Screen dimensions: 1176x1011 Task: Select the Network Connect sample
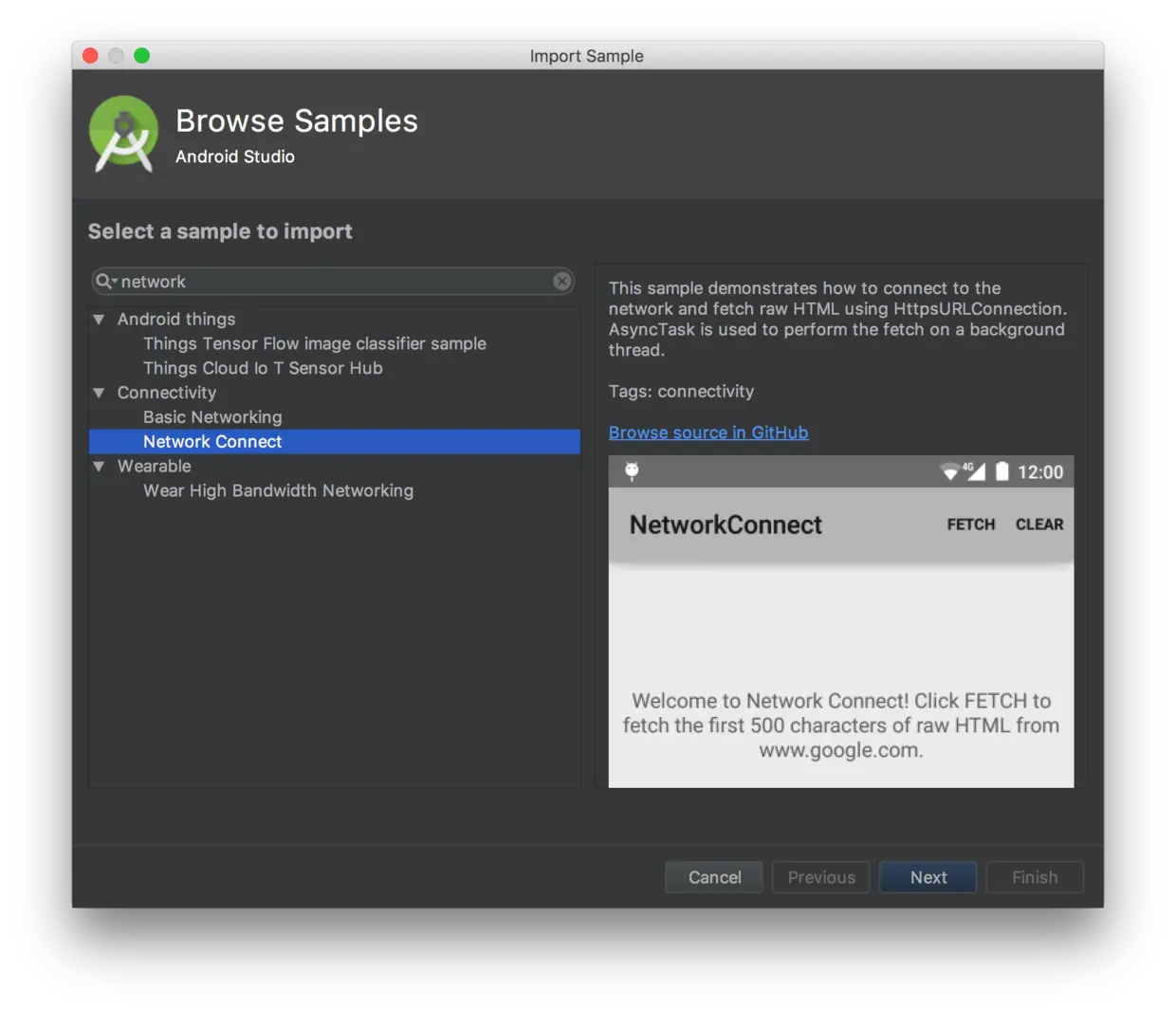pos(335,442)
